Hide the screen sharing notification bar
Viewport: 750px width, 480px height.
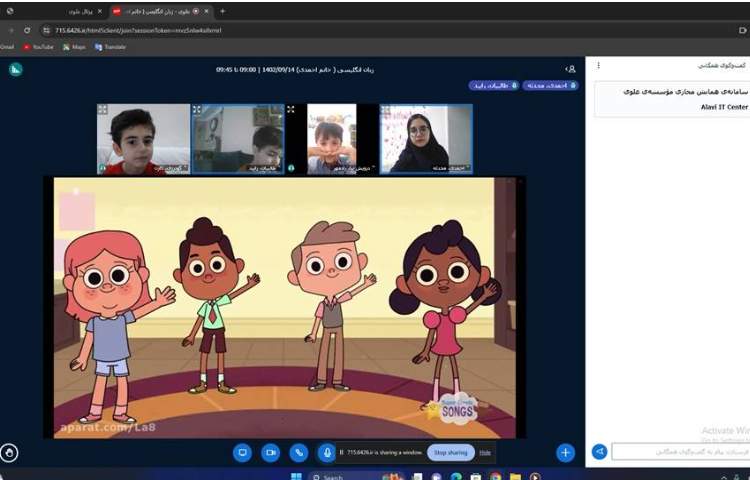point(485,452)
